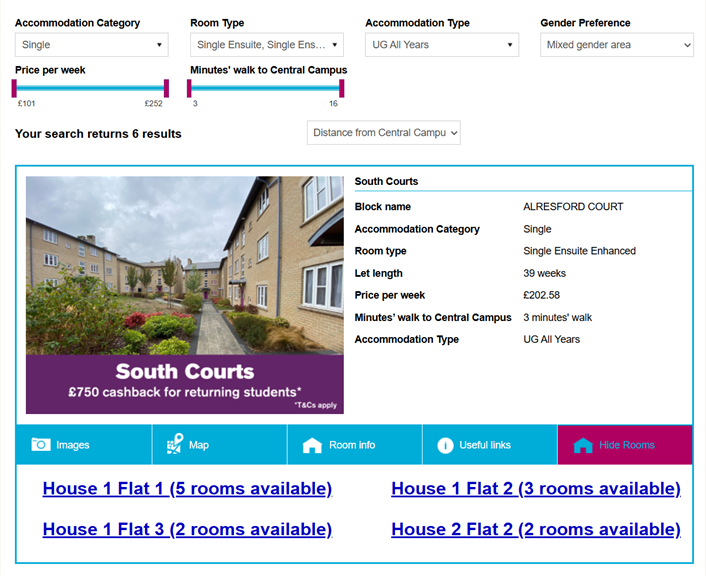This screenshot has width=706, height=576.
Task: Click the Single Ensuite Enhanced room type value
Action: pos(579,251)
